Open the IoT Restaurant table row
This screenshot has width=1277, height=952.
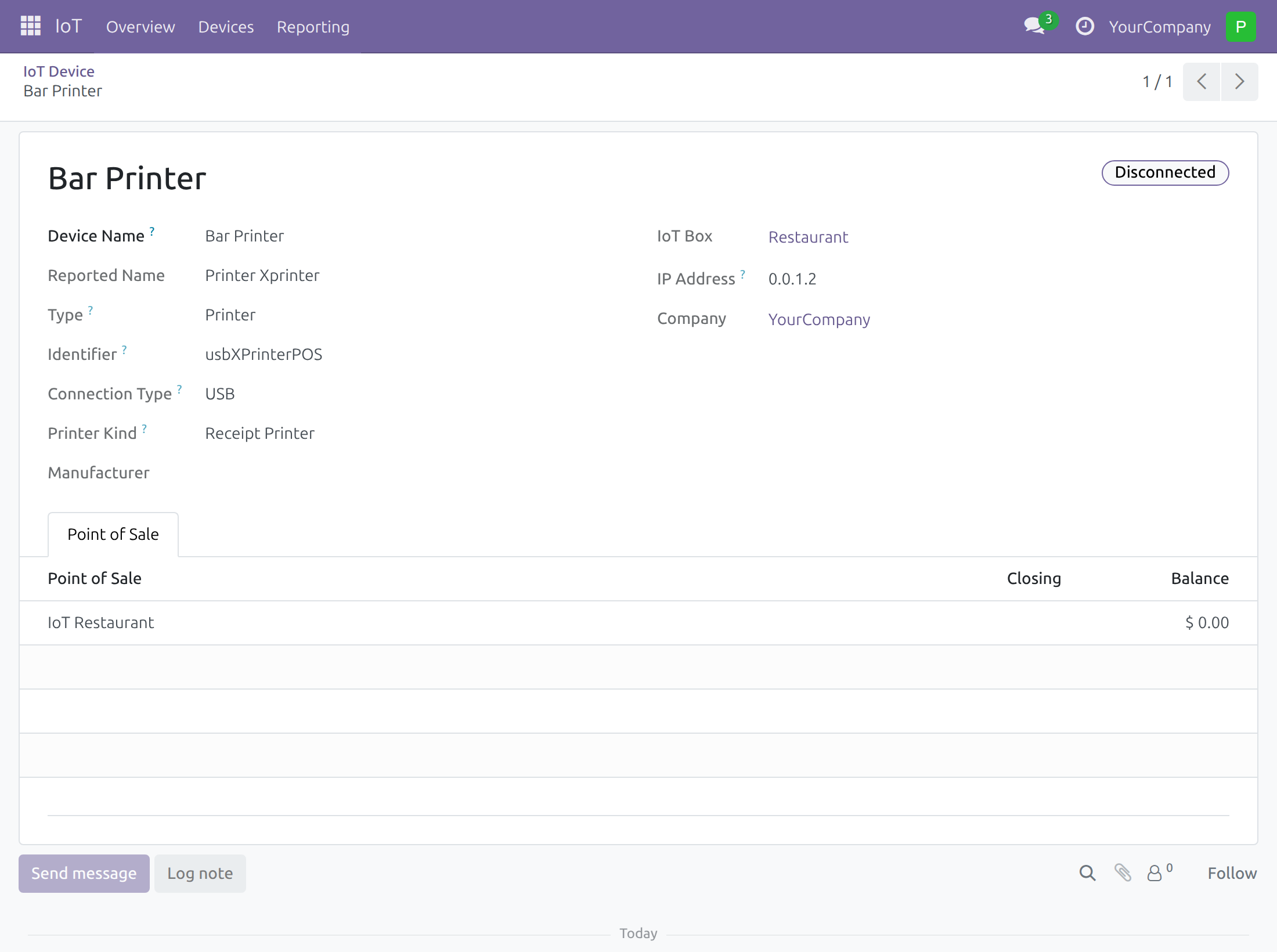coord(638,622)
